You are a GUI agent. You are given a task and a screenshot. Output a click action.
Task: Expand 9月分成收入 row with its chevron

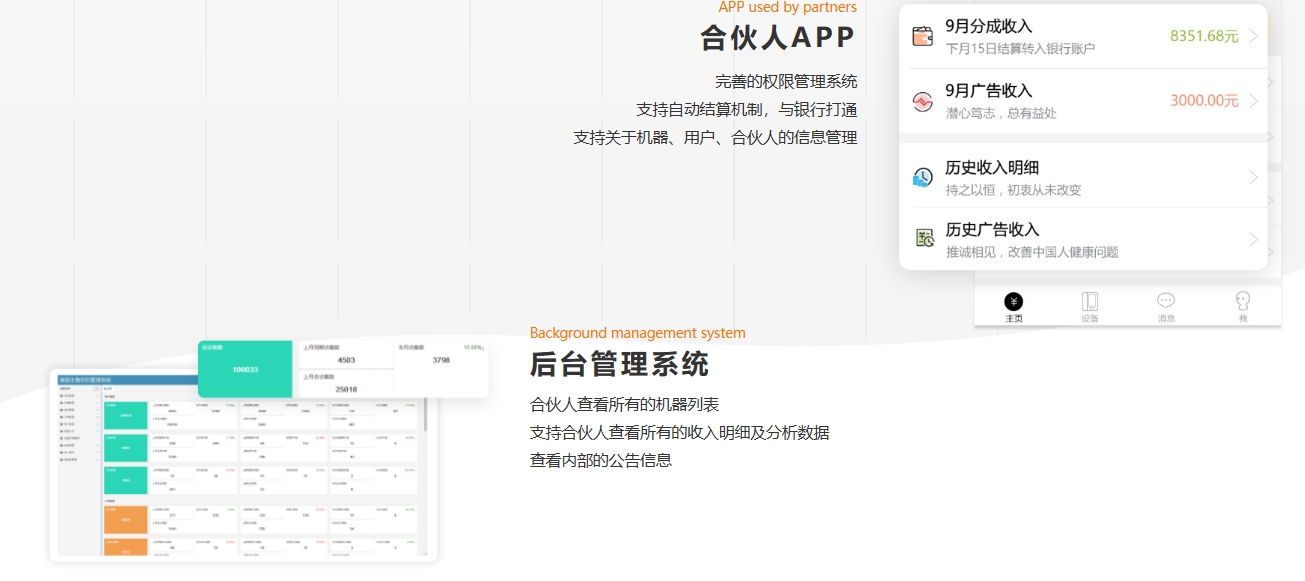[1253, 37]
